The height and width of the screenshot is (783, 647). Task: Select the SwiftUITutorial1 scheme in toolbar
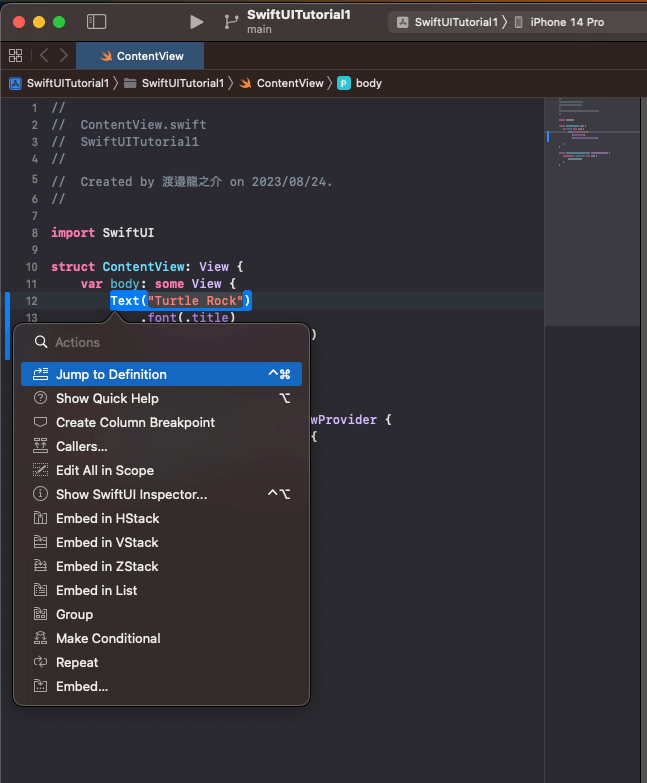click(x=449, y=22)
